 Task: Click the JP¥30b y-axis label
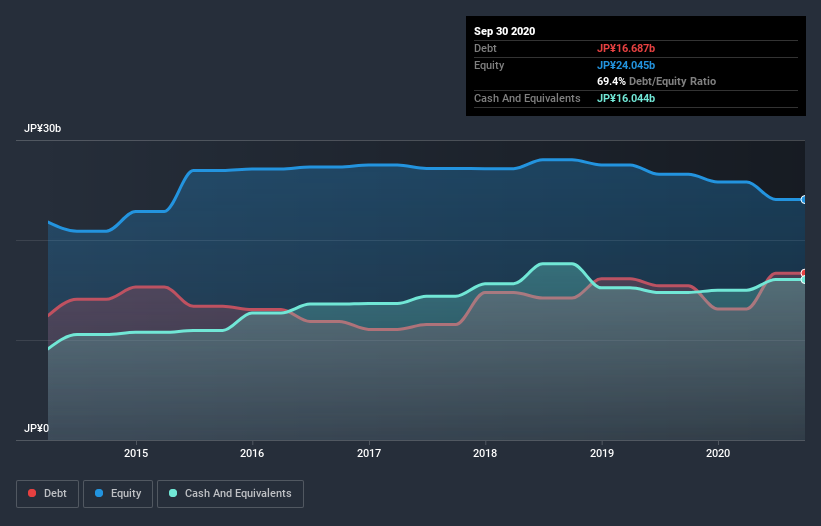pos(42,128)
